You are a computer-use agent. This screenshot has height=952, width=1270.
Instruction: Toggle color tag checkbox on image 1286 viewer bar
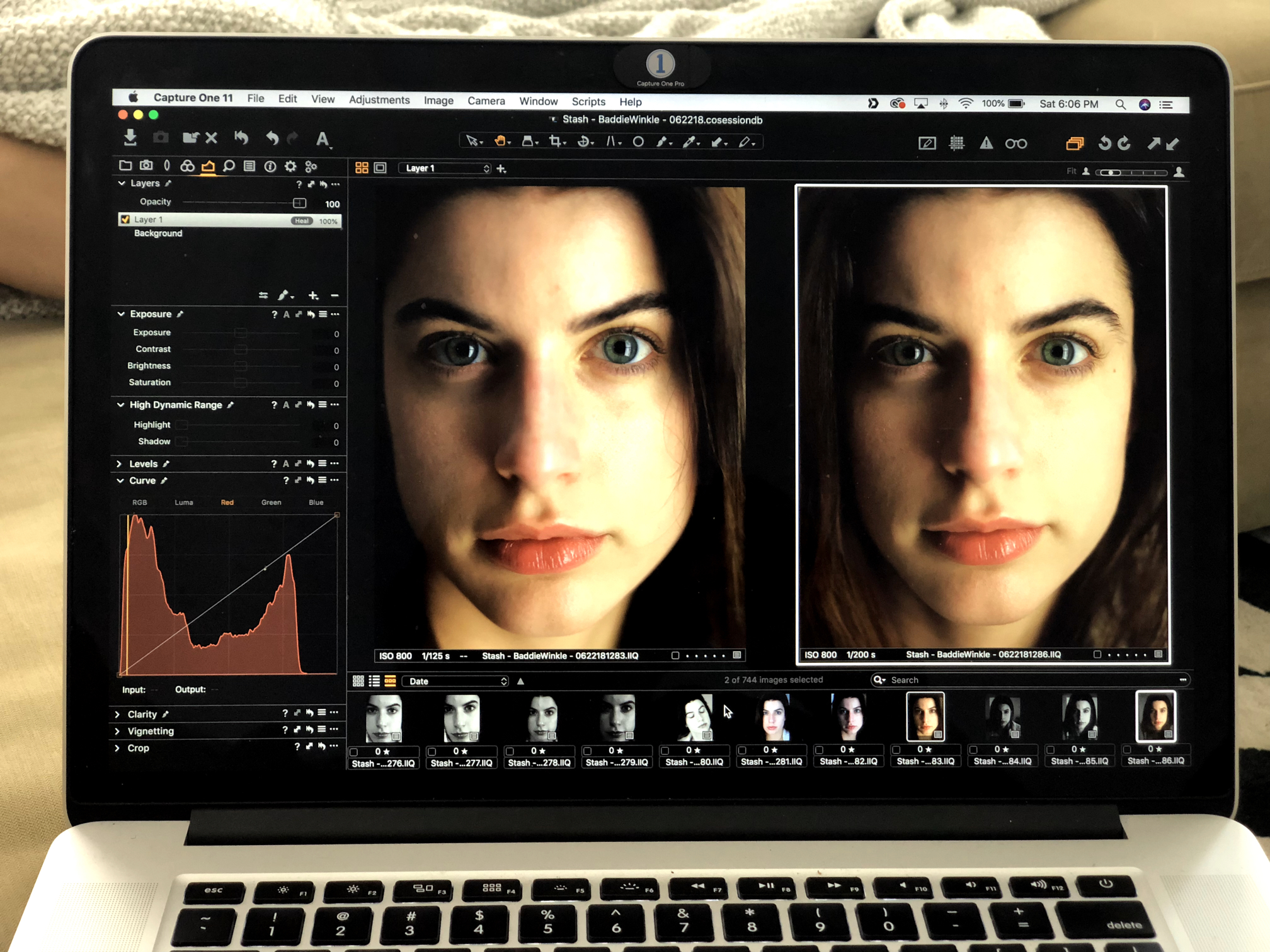point(1097,655)
